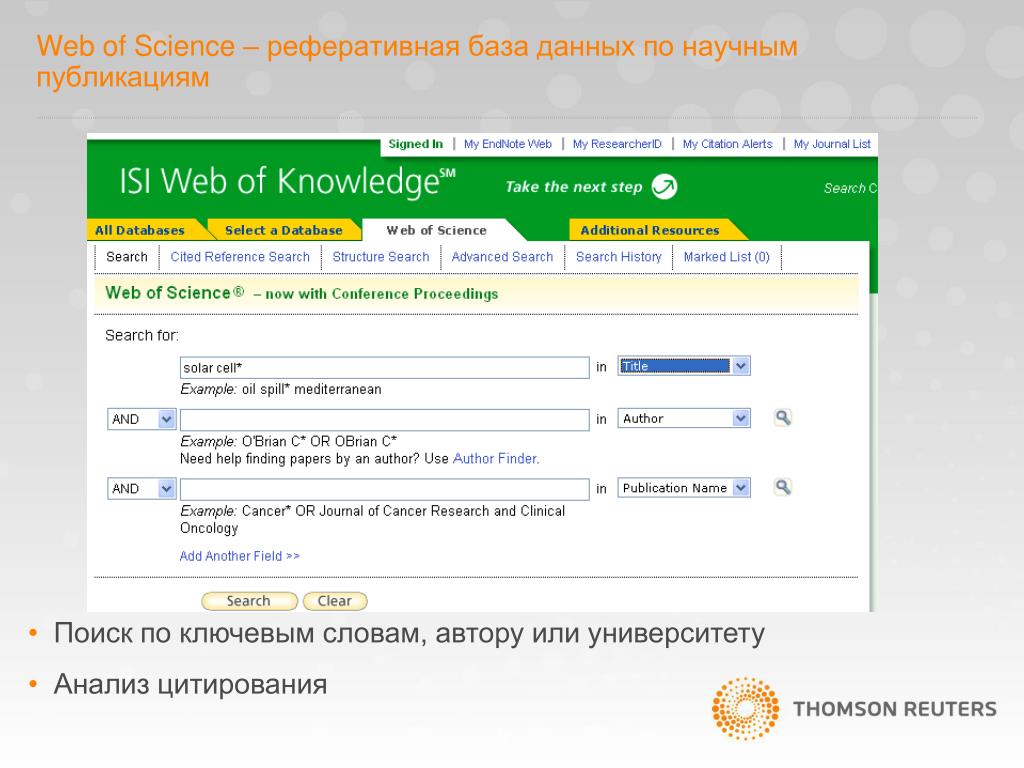Viewport: 1024px width, 768px height.
Task: View Search History
Action: 618,257
